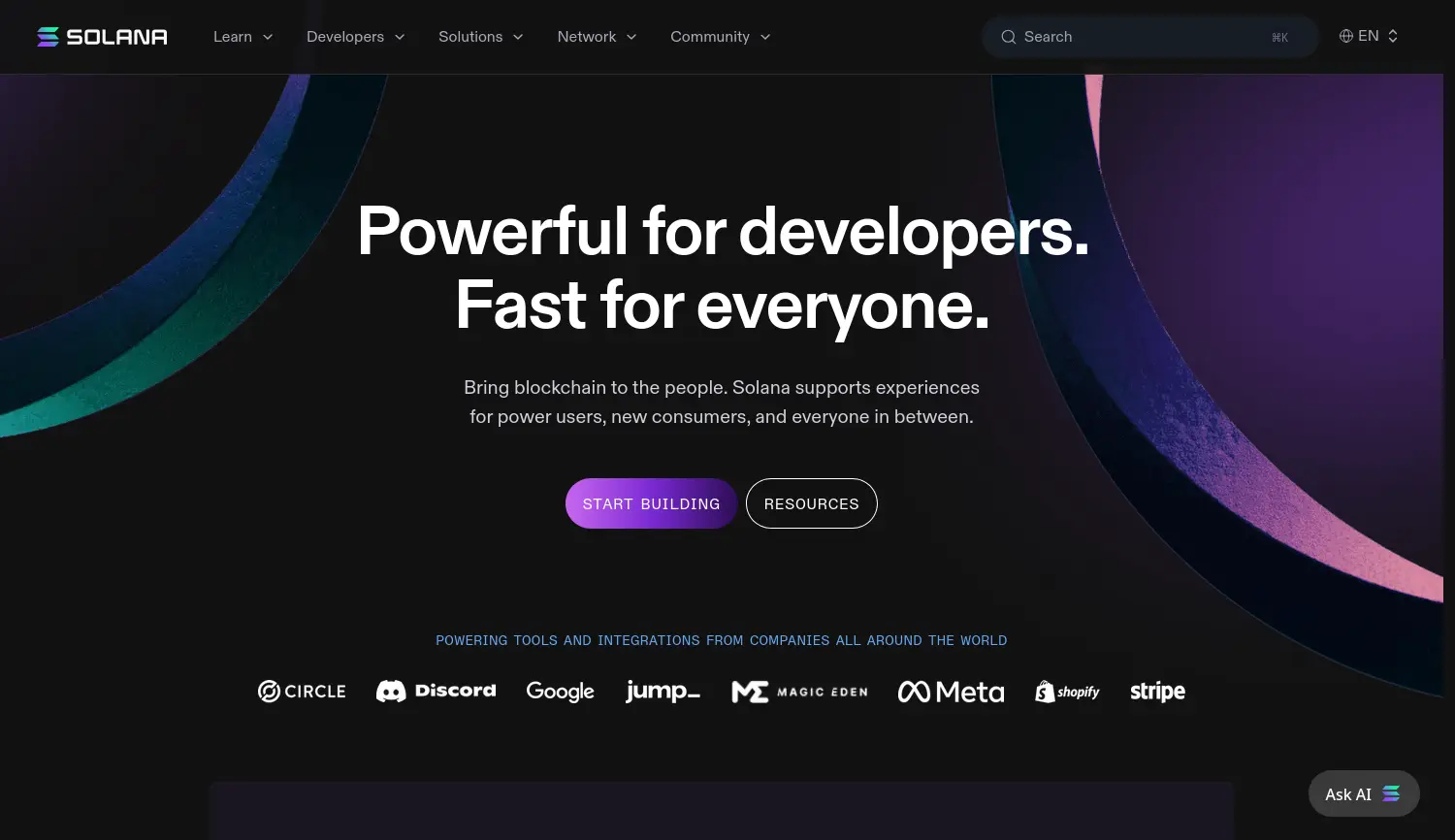
Task: Open the Shopify logo
Action: tap(1067, 692)
